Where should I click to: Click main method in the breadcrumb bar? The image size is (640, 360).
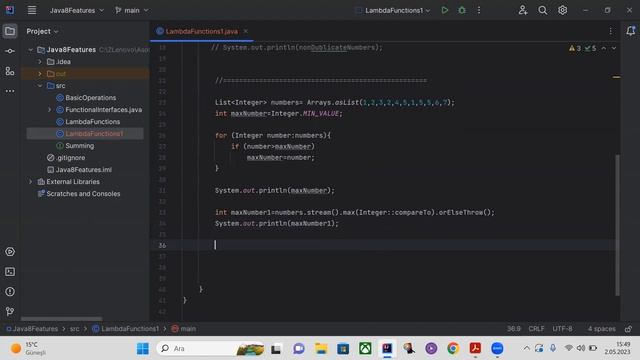coord(184,329)
